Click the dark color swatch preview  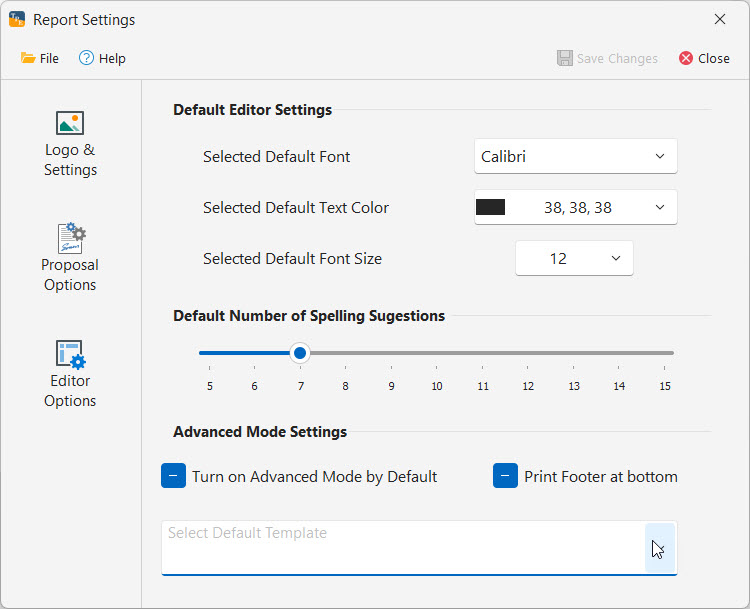coord(490,207)
